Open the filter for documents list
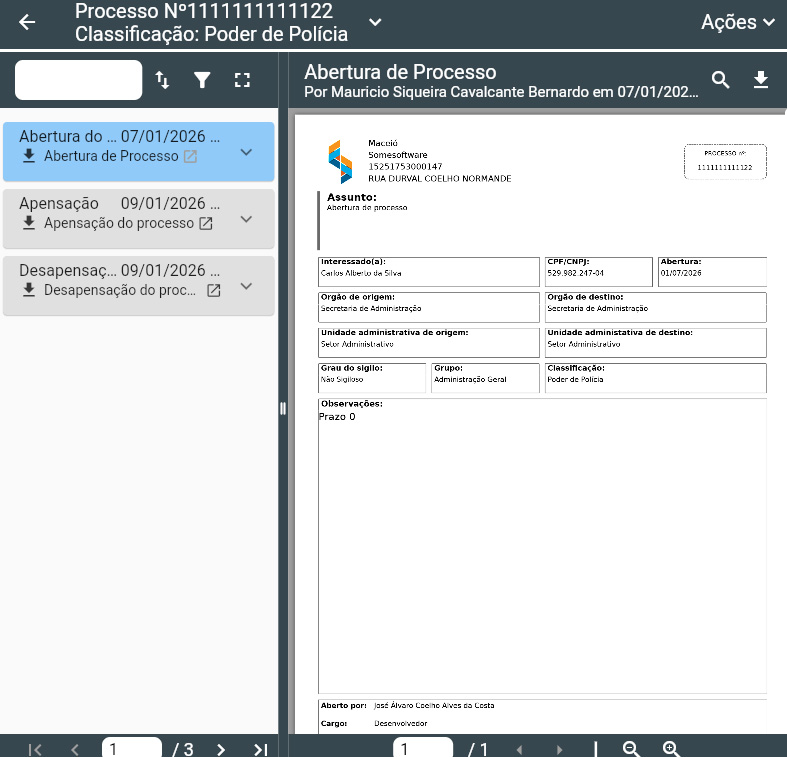The image size is (787, 757). (203, 80)
